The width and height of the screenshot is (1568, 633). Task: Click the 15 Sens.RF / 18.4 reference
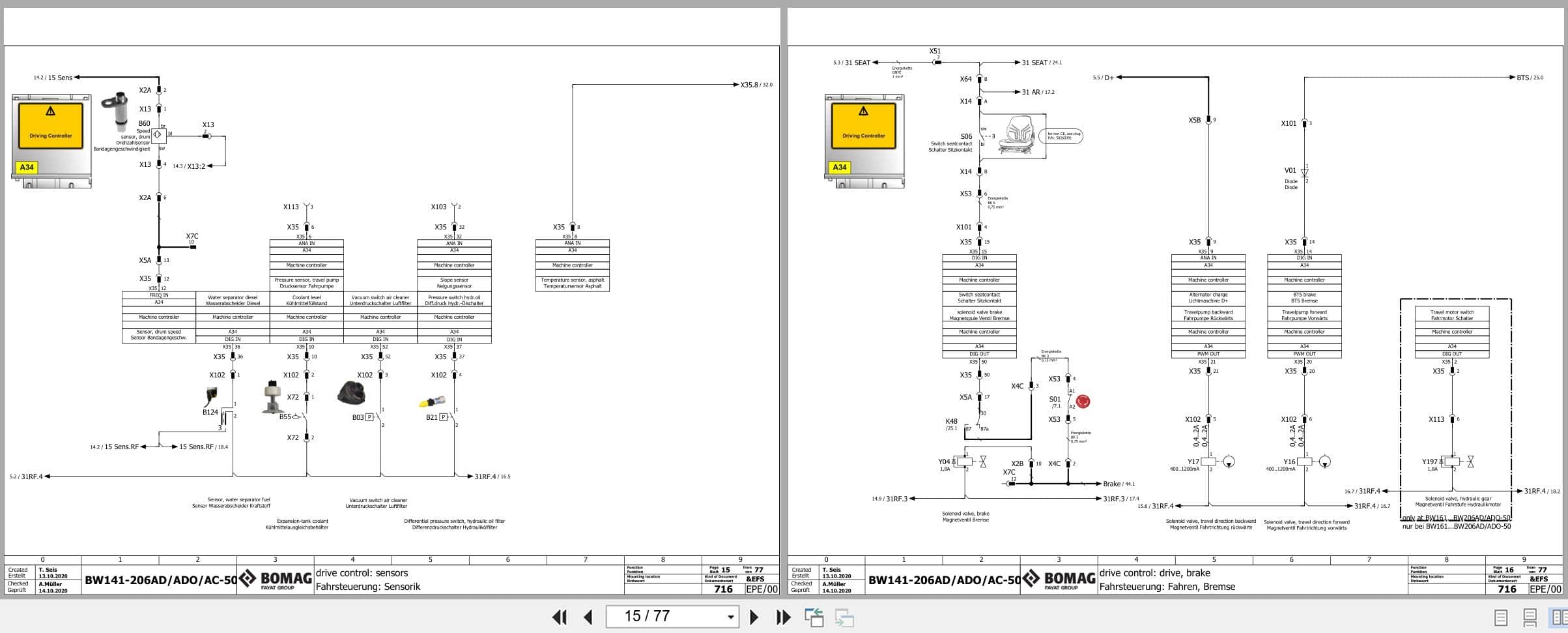tap(204, 447)
